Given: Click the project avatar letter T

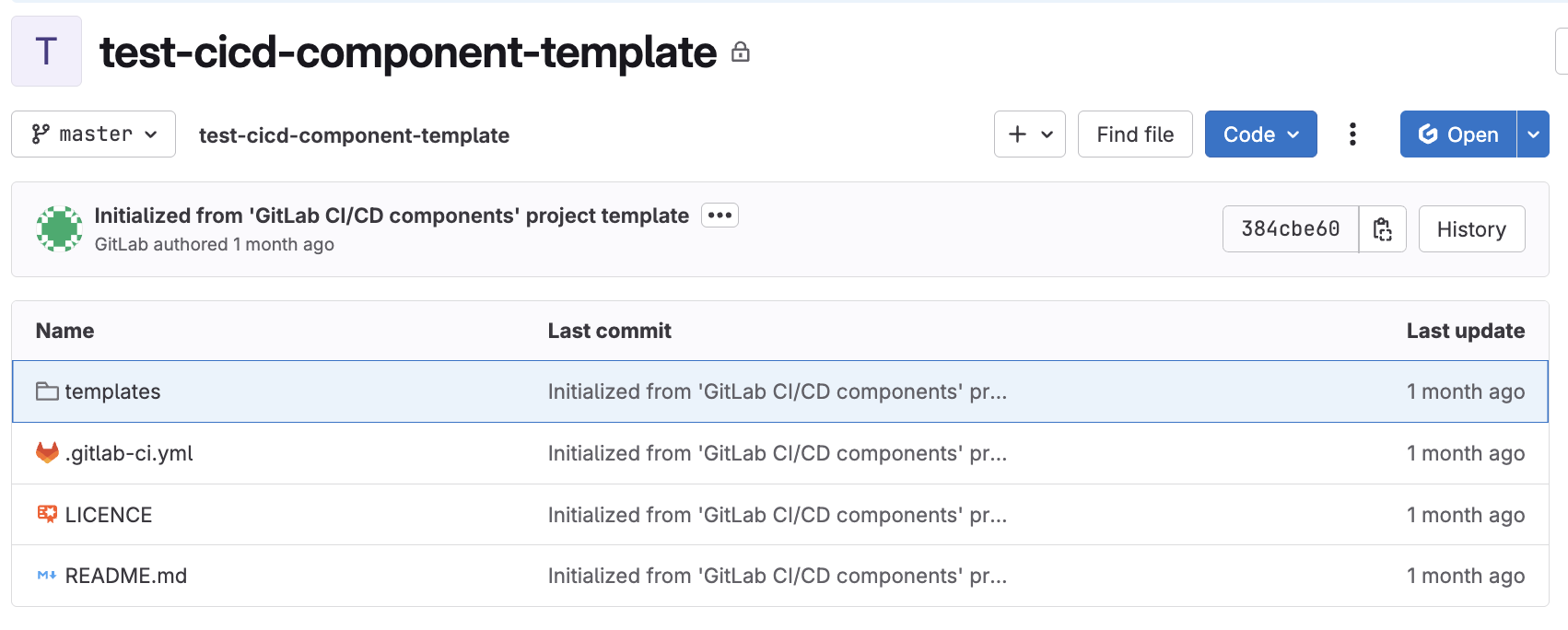Looking at the screenshot, I should [x=46, y=52].
